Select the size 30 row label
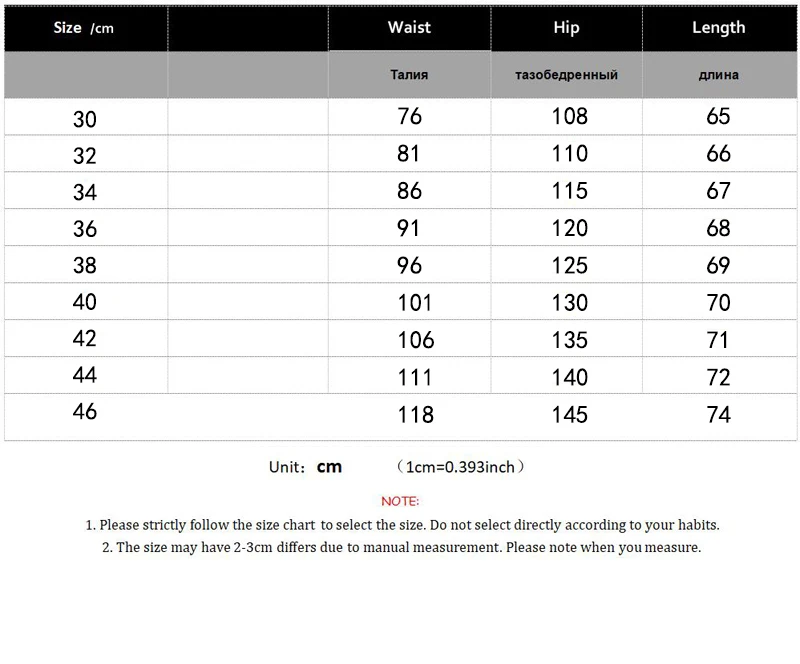The image size is (800, 664). [85, 119]
